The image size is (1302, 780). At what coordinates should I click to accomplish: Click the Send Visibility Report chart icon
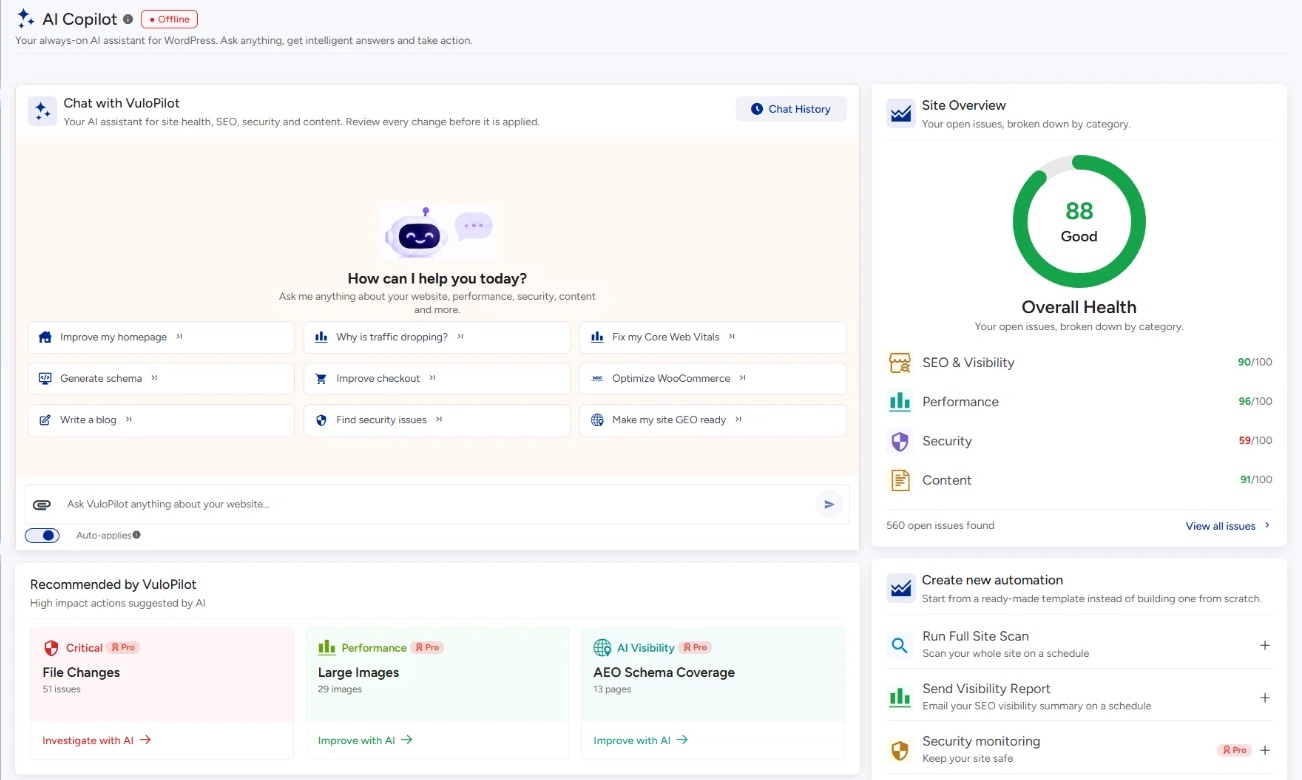click(x=900, y=697)
